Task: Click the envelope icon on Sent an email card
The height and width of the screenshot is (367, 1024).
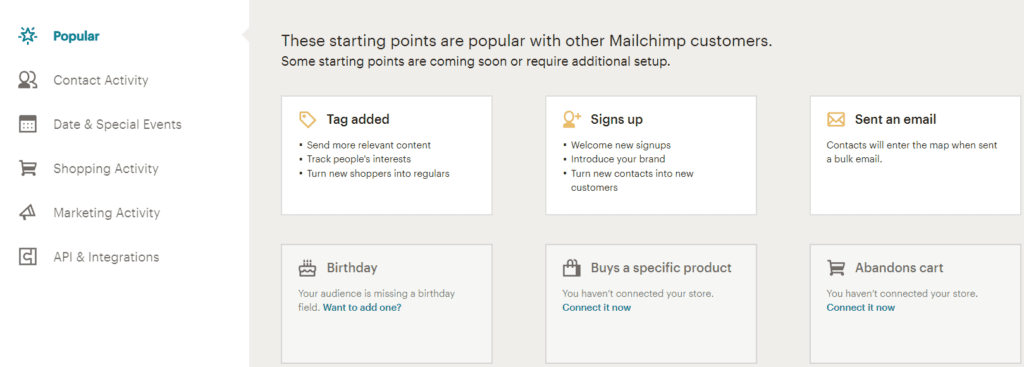Action: coord(836,120)
